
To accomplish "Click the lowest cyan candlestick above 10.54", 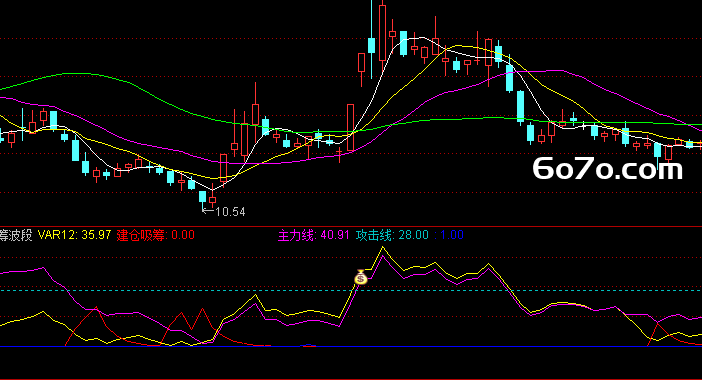I will click(202, 197).
